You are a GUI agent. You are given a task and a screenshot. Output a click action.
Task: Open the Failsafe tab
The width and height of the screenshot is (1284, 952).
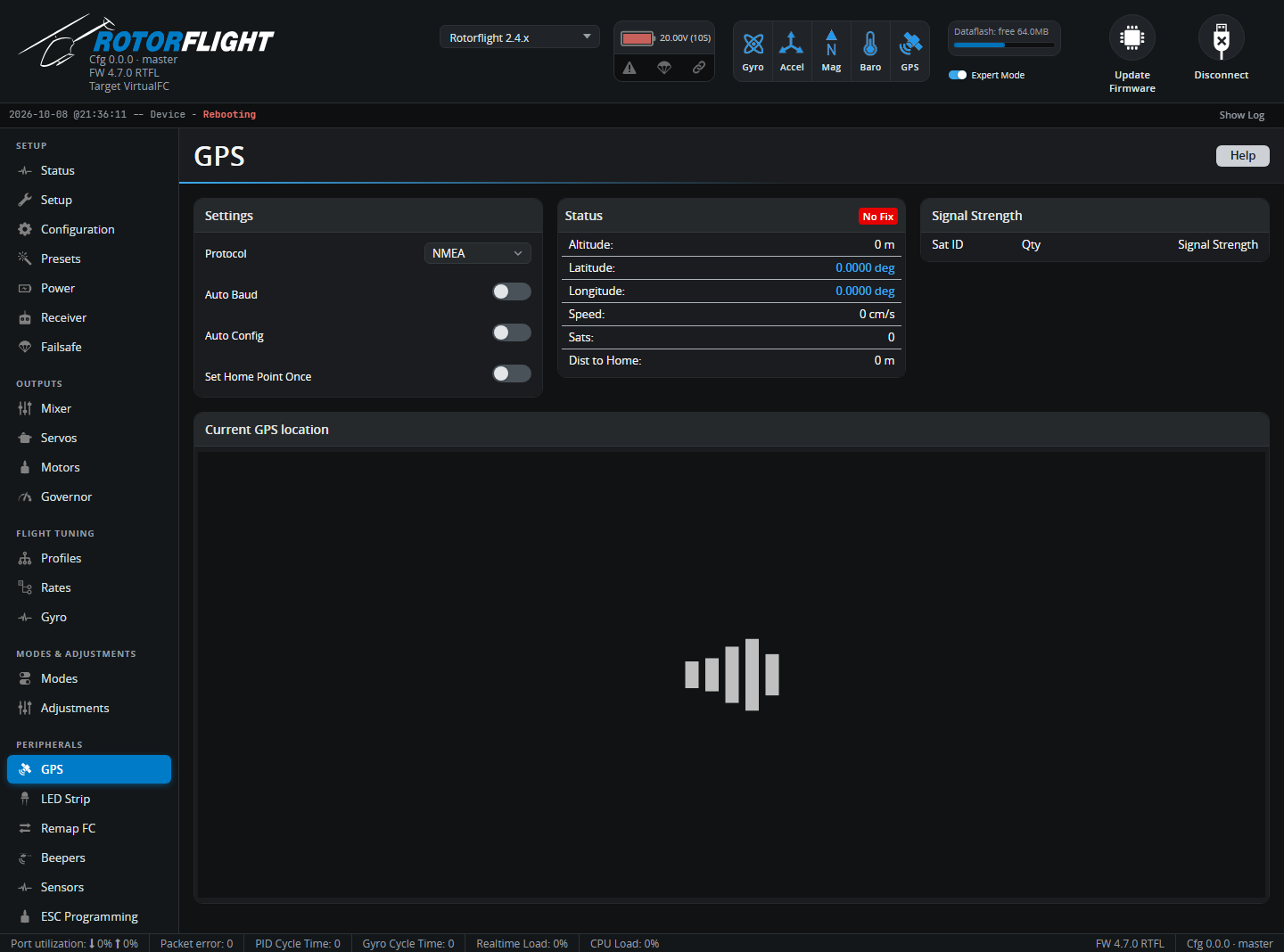[x=89, y=347]
